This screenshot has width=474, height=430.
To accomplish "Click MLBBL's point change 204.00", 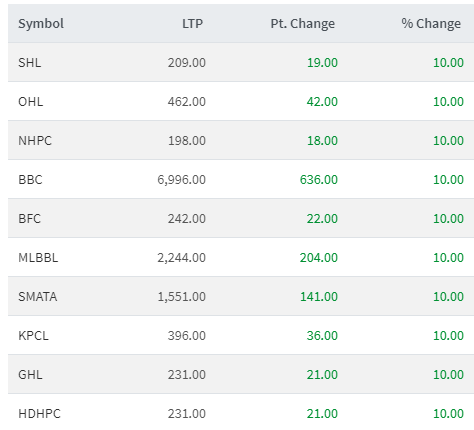I will tap(319, 258).
